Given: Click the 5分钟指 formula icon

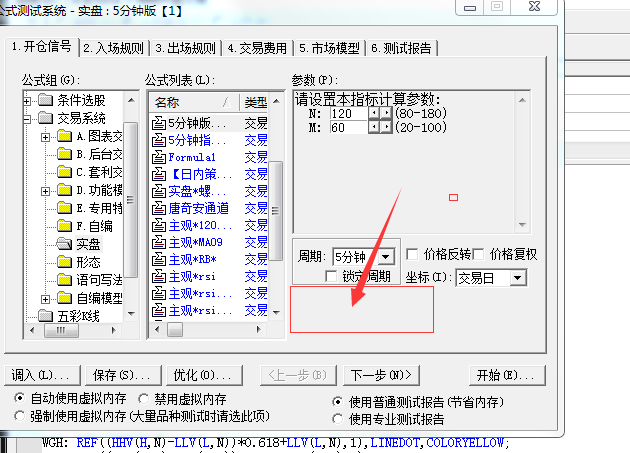Looking at the screenshot, I should [x=159, y=140].
